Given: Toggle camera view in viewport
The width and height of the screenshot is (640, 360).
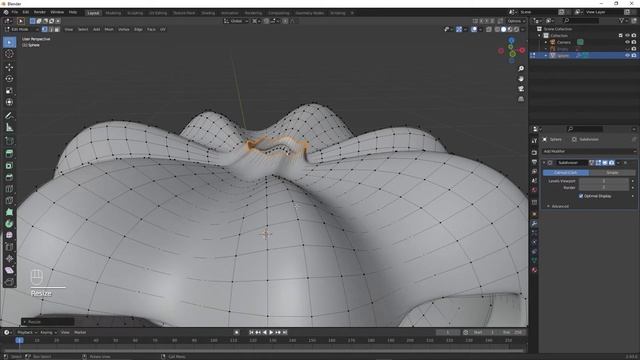Looking at the screenshot, I should (x=521, y=89).
